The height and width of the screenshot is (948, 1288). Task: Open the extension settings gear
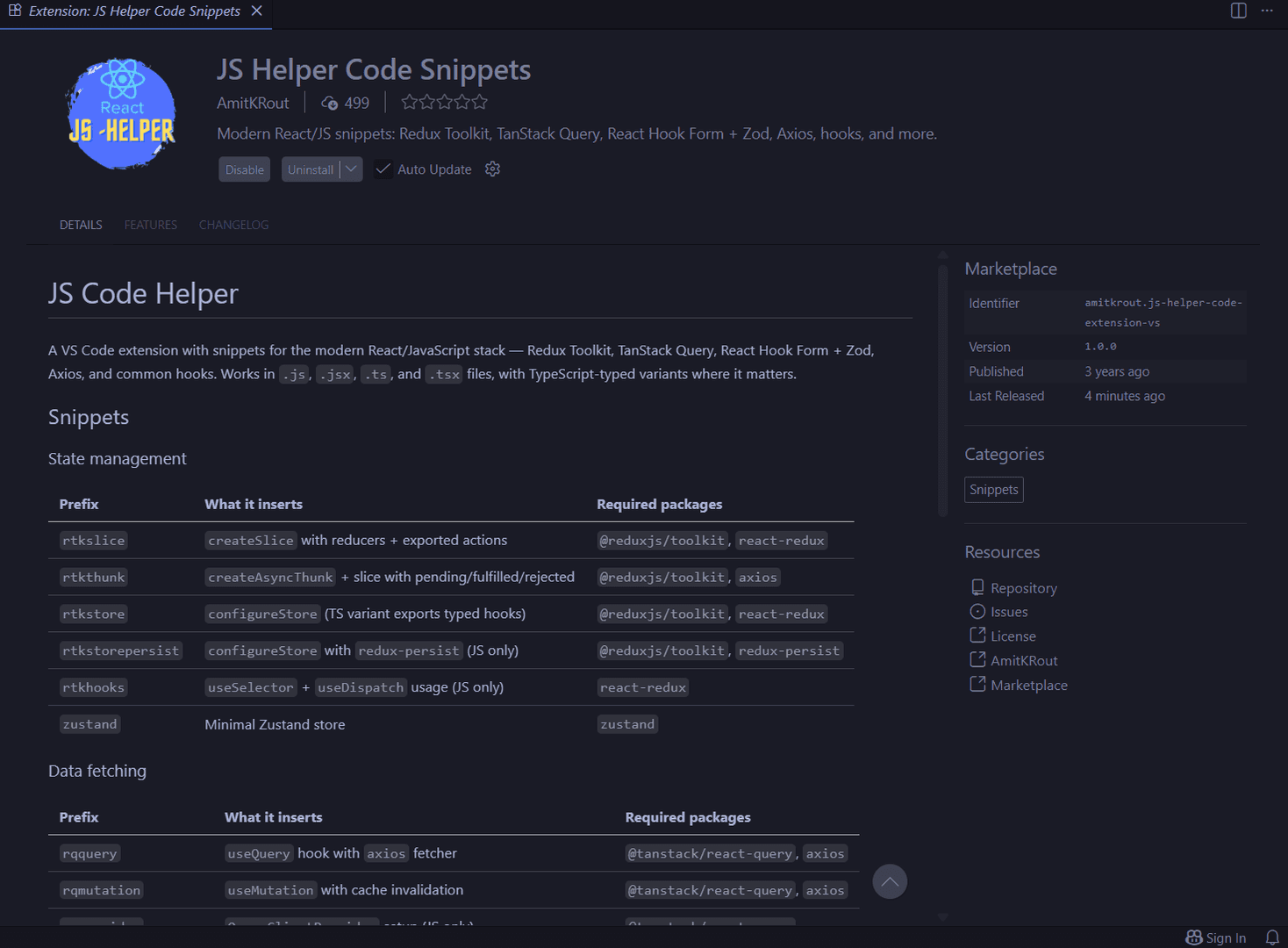[492, 169]
